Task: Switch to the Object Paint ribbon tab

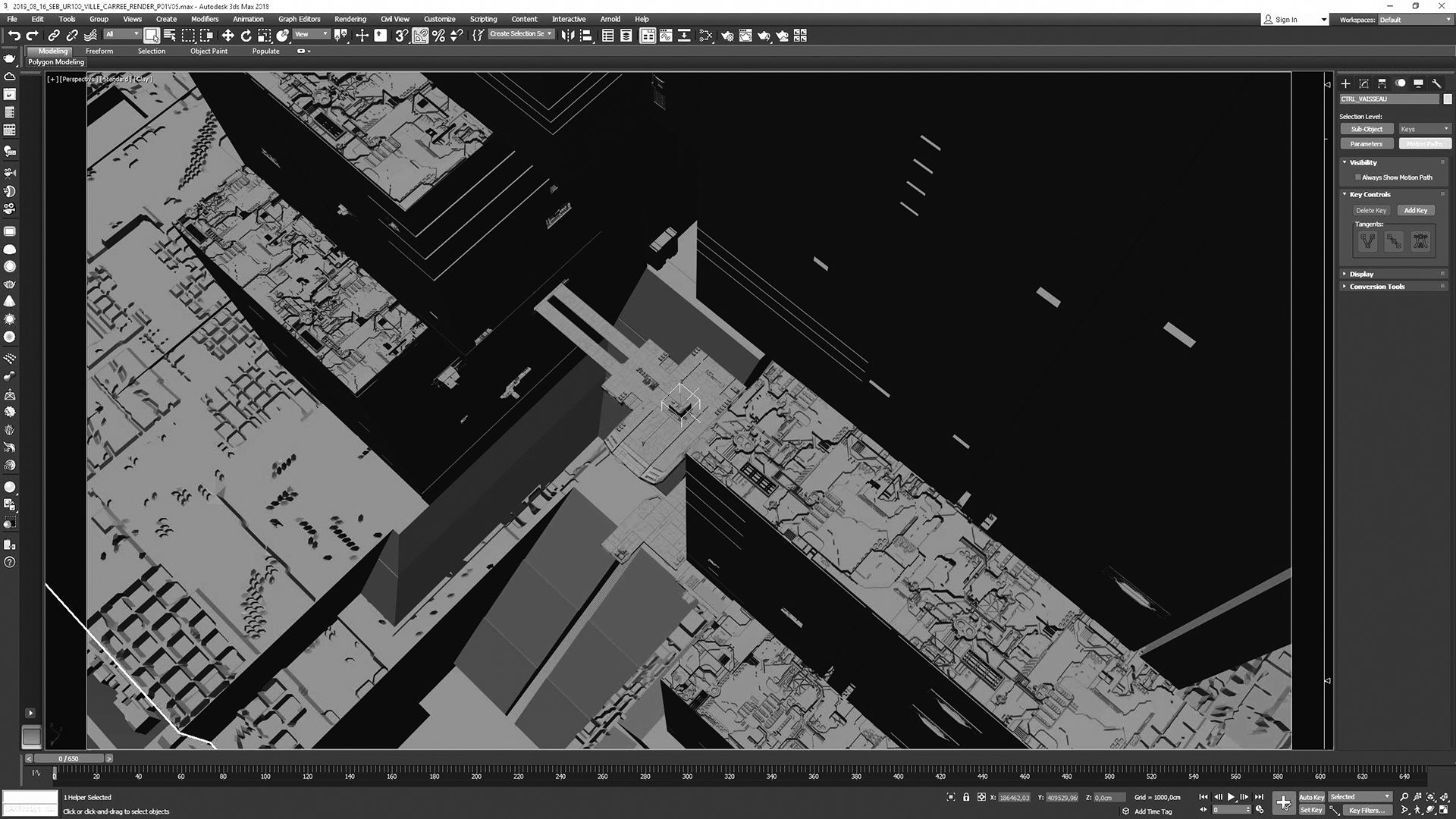Action: point(209,51)
